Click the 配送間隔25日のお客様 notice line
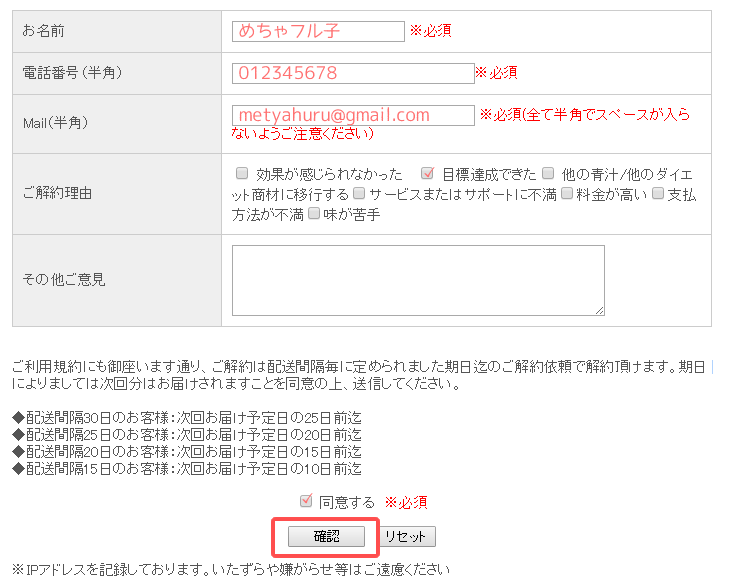Viewport: 732px width, 583px height. pos(187,435)
